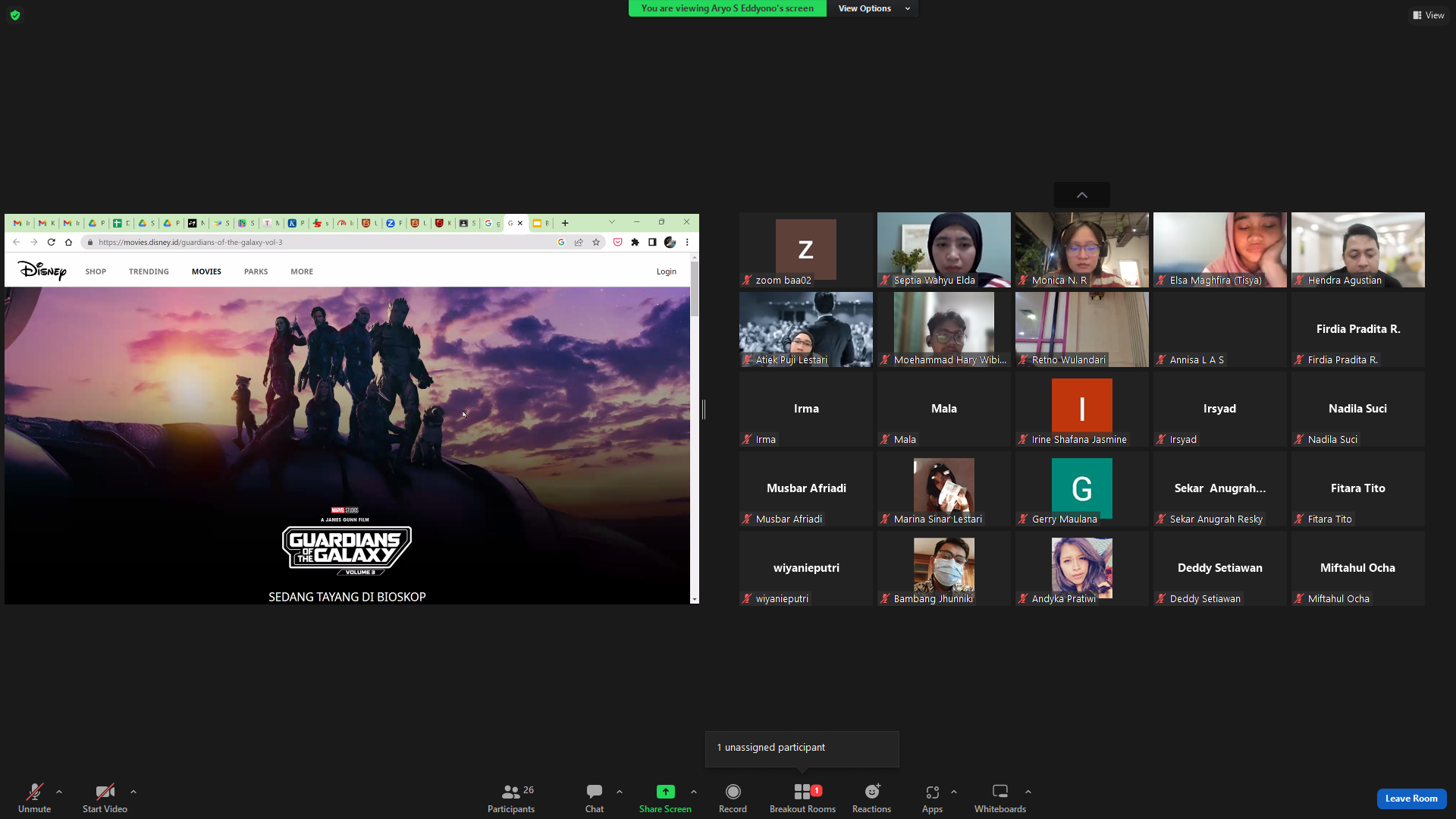Open the MORE menu on Disney site
1456x819 pixels.
click(302, 271)
